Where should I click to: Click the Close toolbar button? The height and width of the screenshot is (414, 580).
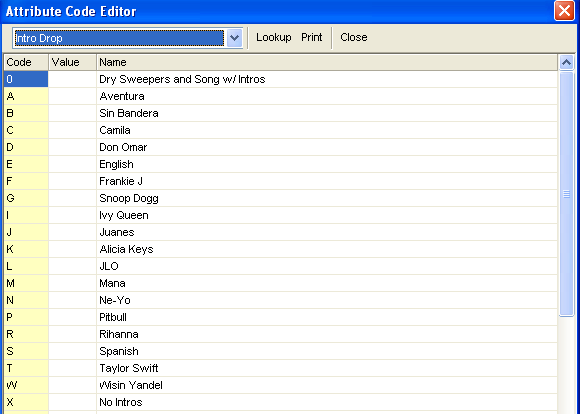[354, 37]
